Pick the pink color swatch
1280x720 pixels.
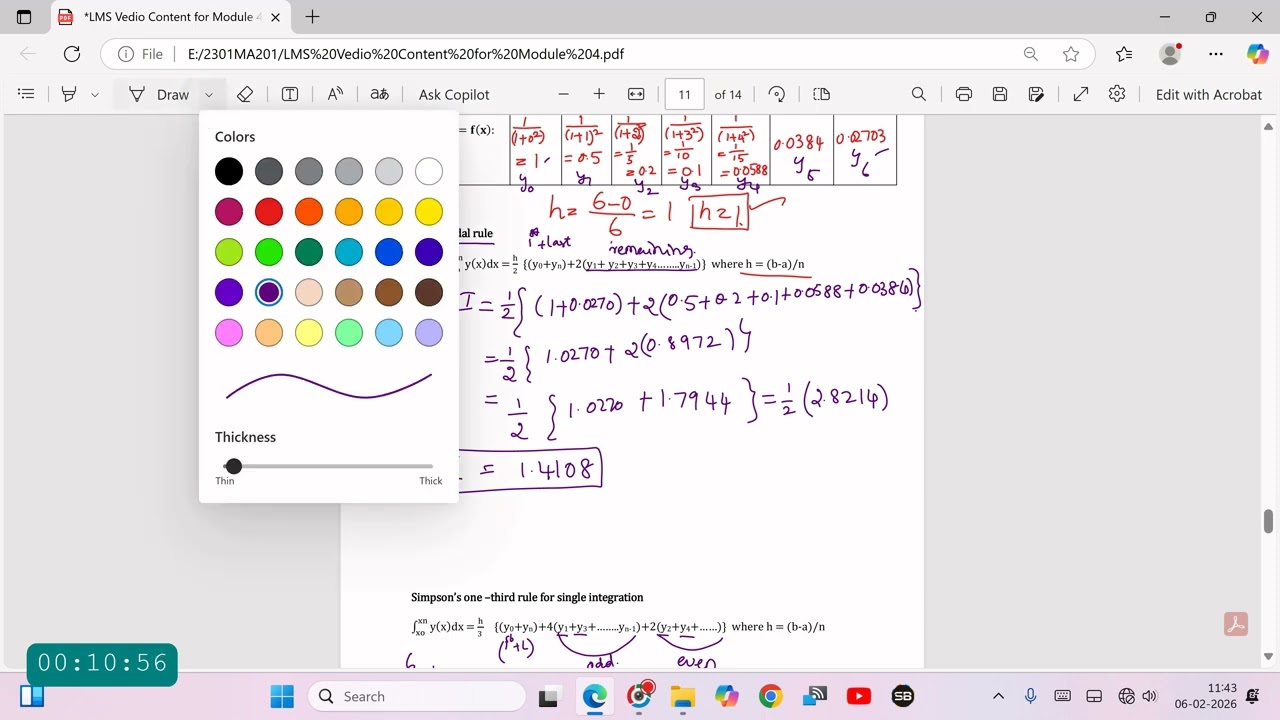(229, 332)
